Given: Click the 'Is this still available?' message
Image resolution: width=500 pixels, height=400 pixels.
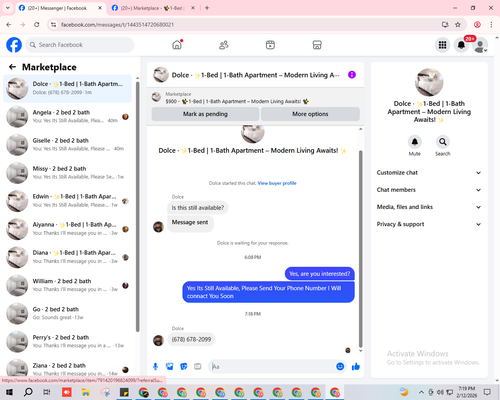Looking at the screenshot, I should 198,208.
